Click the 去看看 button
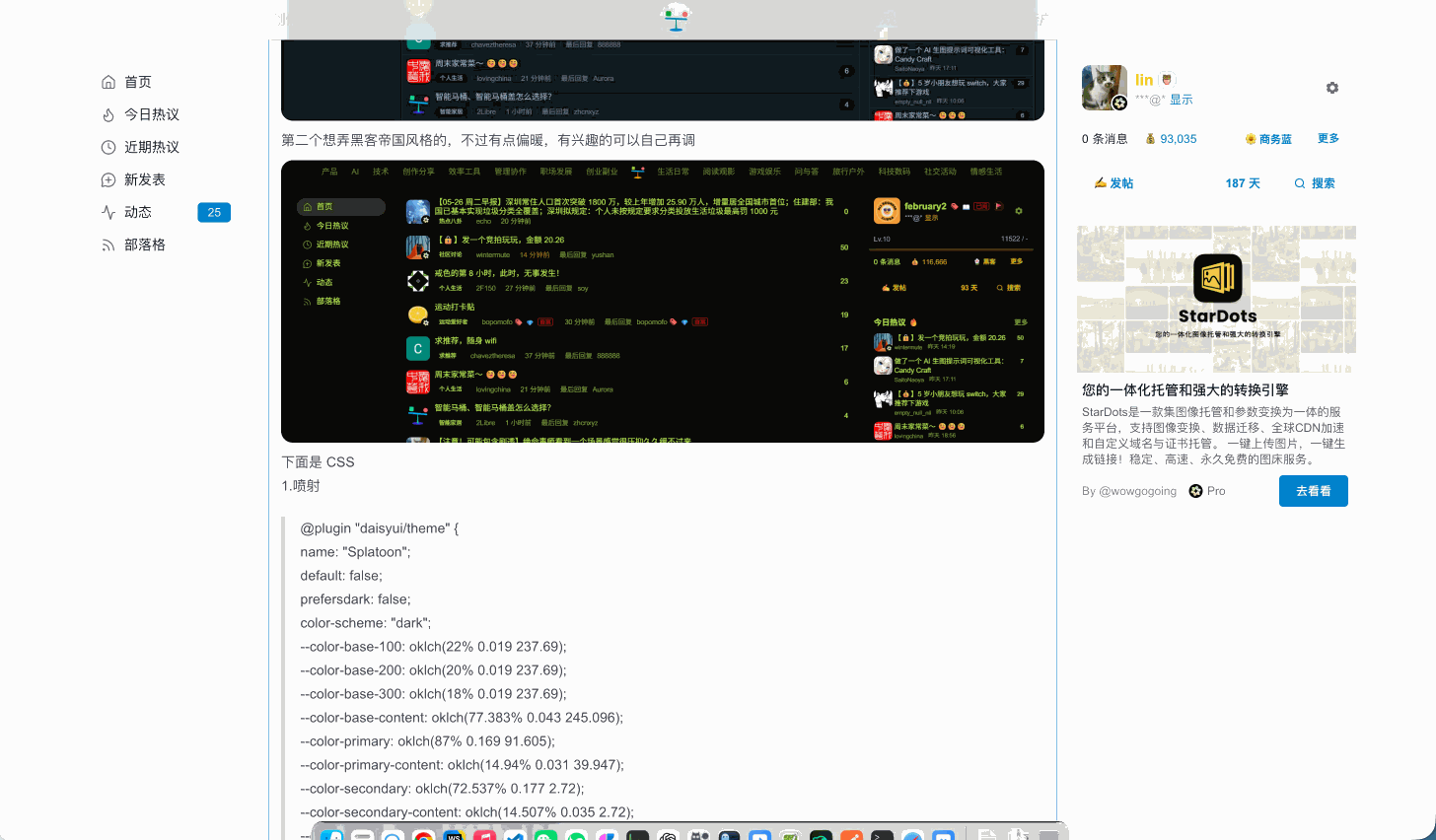This screenshot has height=840, width=1436. (x=1314, y=491)
